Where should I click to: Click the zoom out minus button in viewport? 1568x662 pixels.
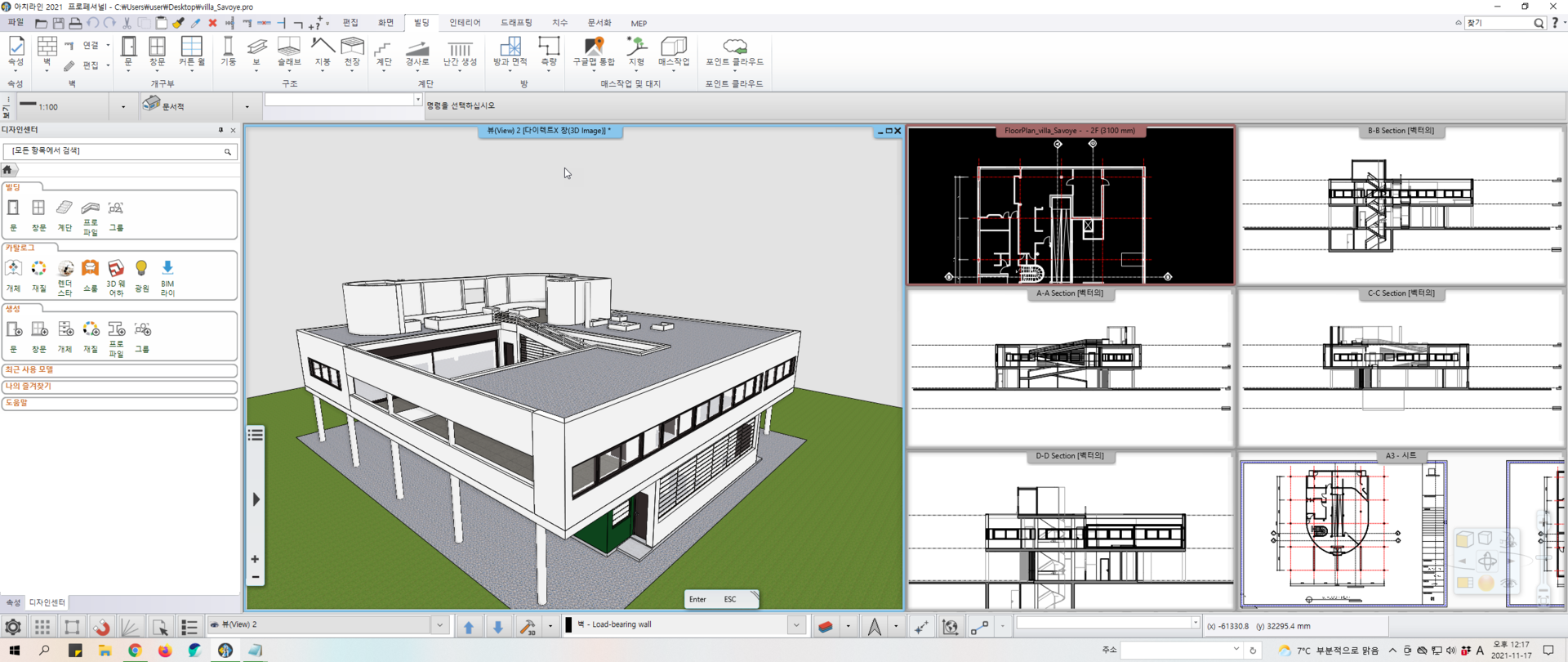point(255,577)
